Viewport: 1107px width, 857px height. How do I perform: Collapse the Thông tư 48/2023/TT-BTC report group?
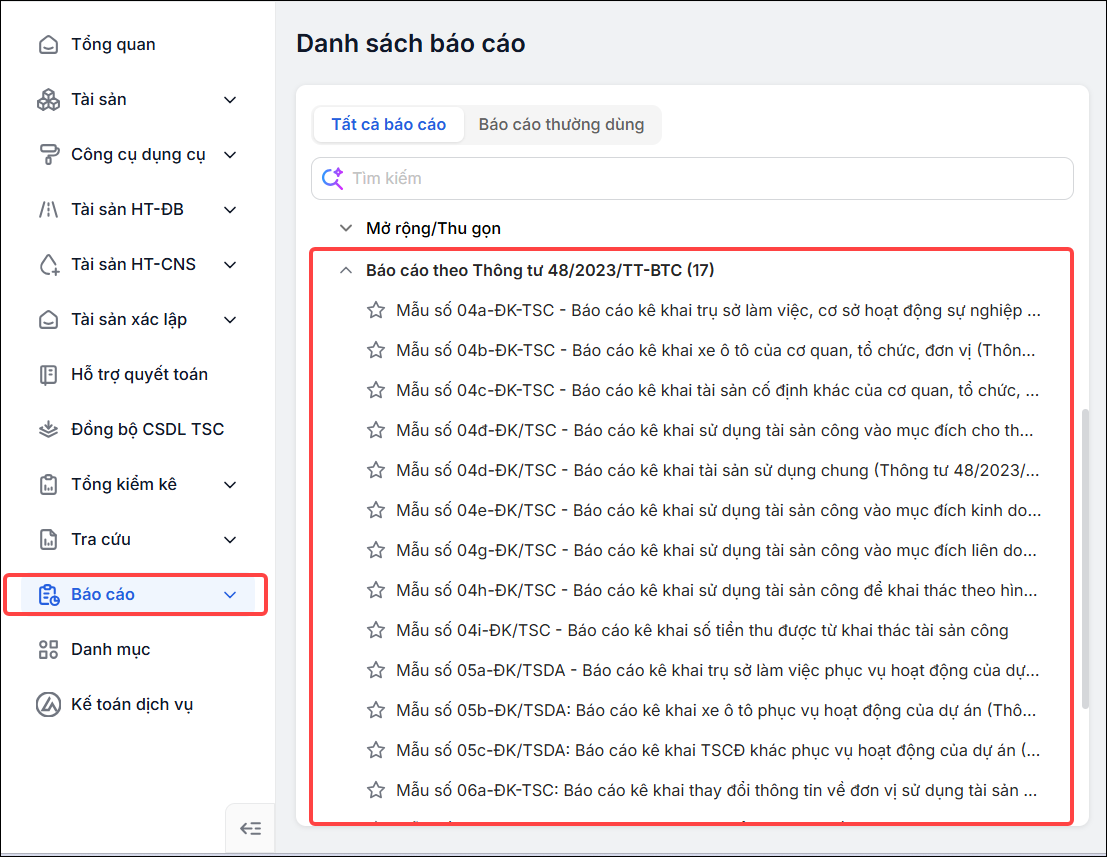pyautogui.click(x=346, y=270)
